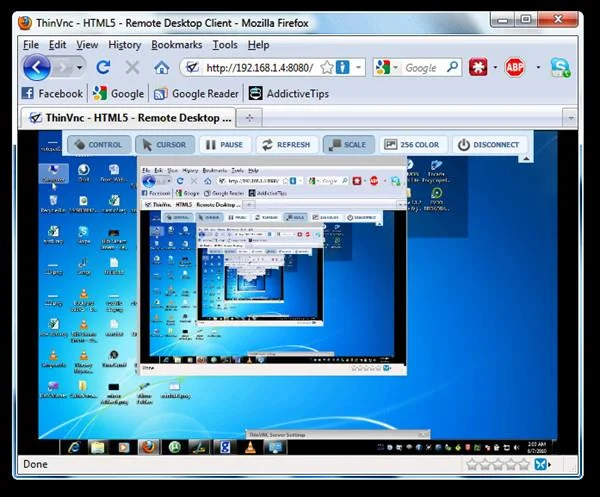
Task: Open the dropdown arrow beside ABP icon
Action: click(538, 67)
